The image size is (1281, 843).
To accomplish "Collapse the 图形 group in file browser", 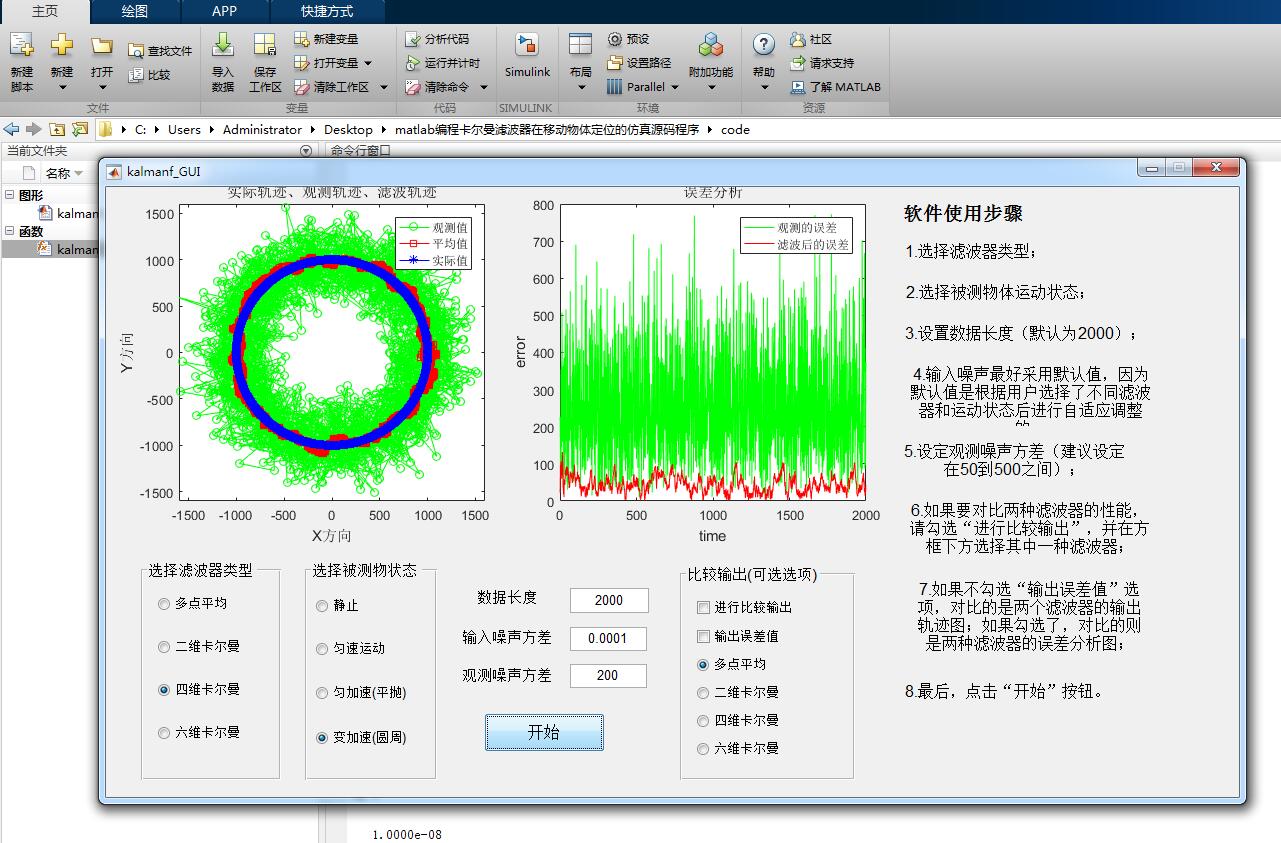I will click(10, 195).
